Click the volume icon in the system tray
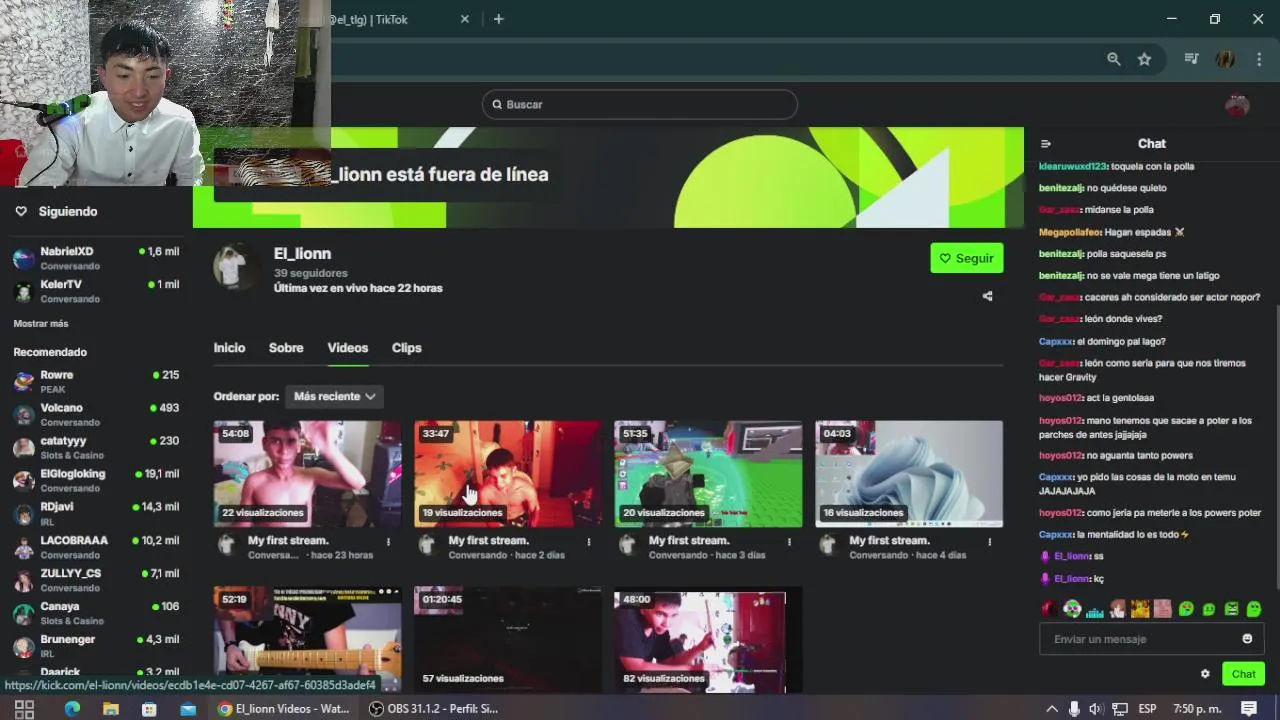Screen dimensions: 1280x720 click(1095, 709)
